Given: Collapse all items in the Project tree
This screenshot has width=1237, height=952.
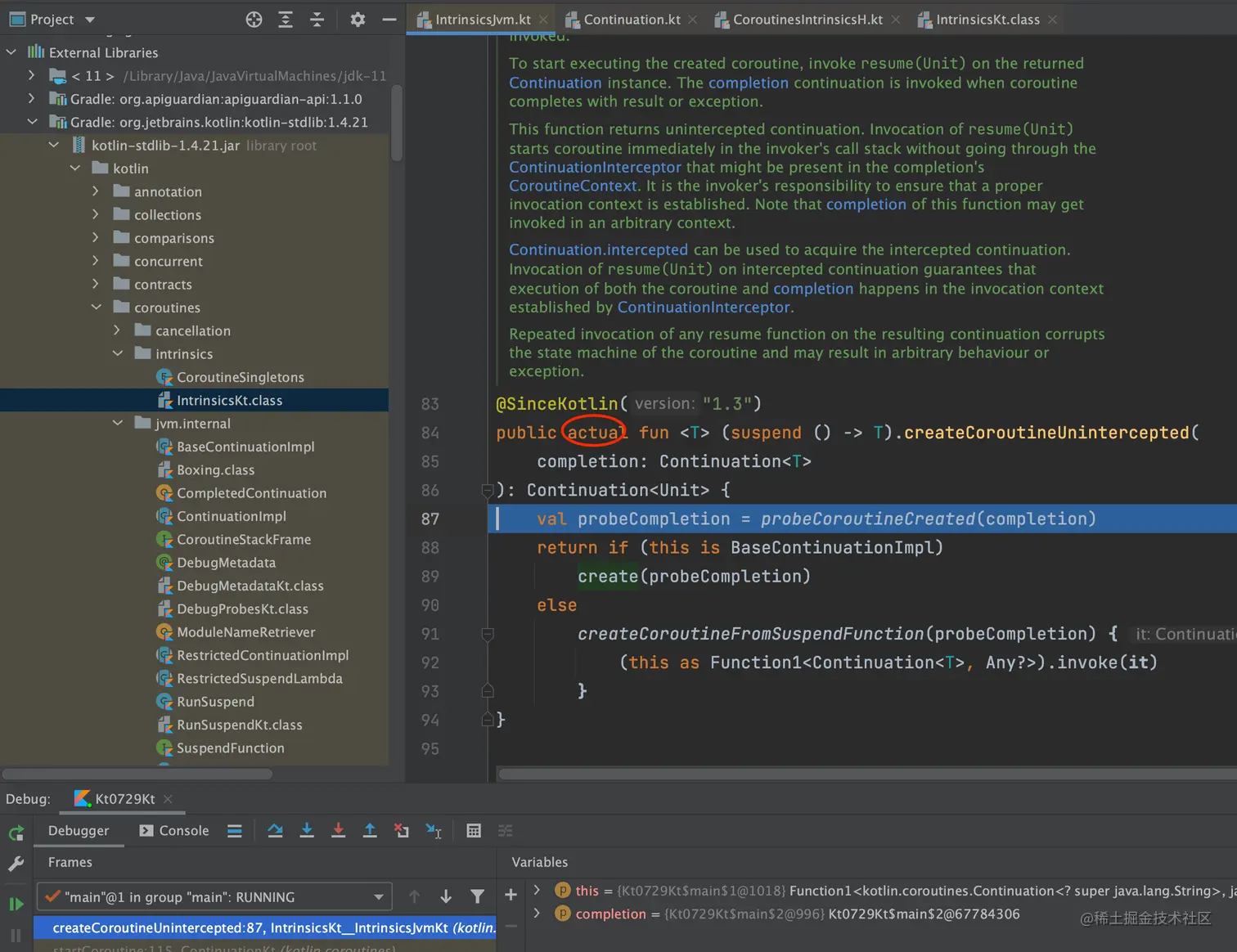Looking at the screenshot, I should 317,20.
